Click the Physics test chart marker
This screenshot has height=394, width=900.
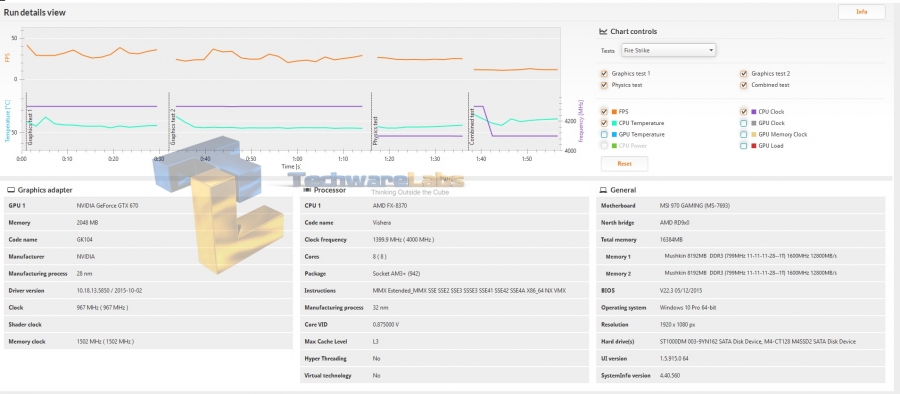pyautogui.click(x=375, y=130)
